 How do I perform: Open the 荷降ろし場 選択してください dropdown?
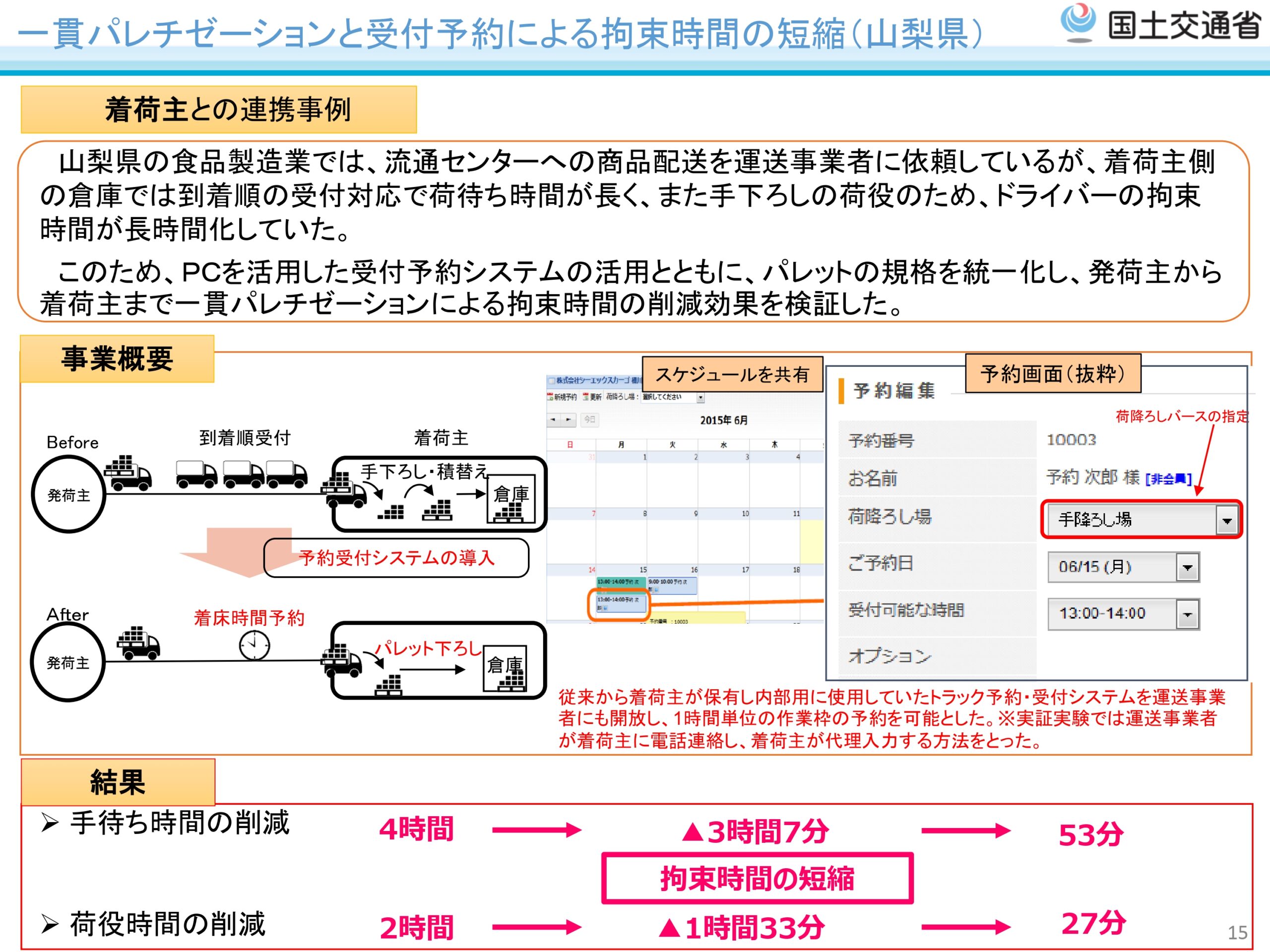pyautogui.click(x=700, y=397)
